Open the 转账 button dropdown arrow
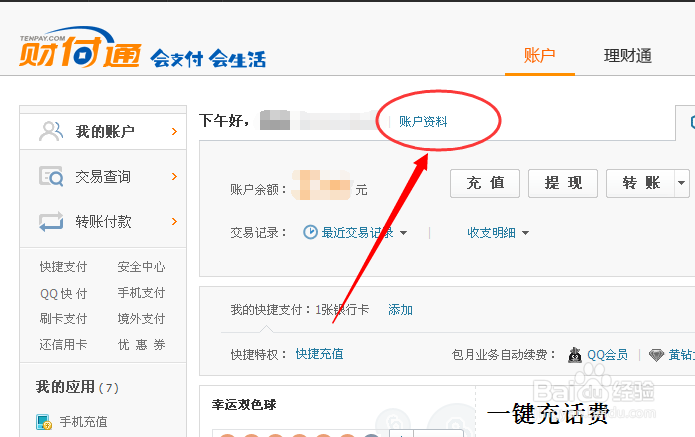This screenshot has height=437, width=695. coord(682,183)
